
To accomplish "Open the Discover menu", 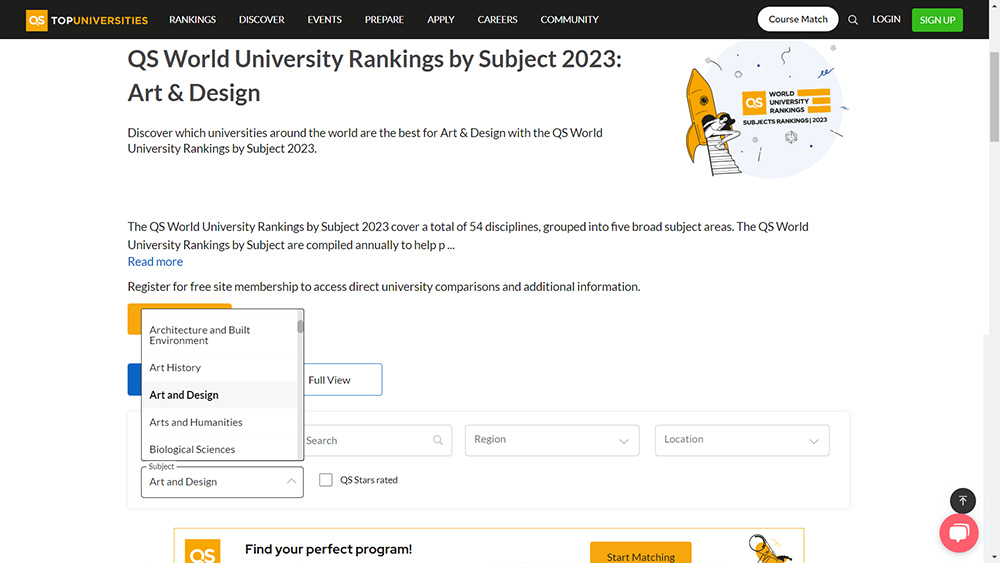I will [x=261, y=20].
